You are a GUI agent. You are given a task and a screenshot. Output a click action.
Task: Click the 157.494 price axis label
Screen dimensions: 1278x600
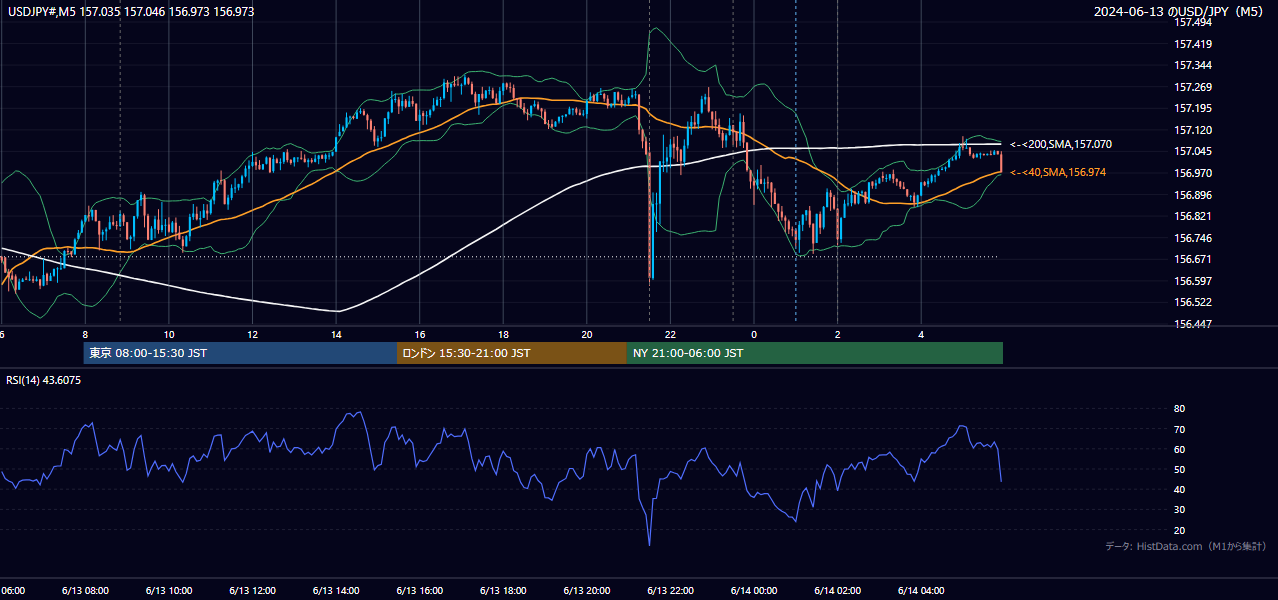(1194, 22)
